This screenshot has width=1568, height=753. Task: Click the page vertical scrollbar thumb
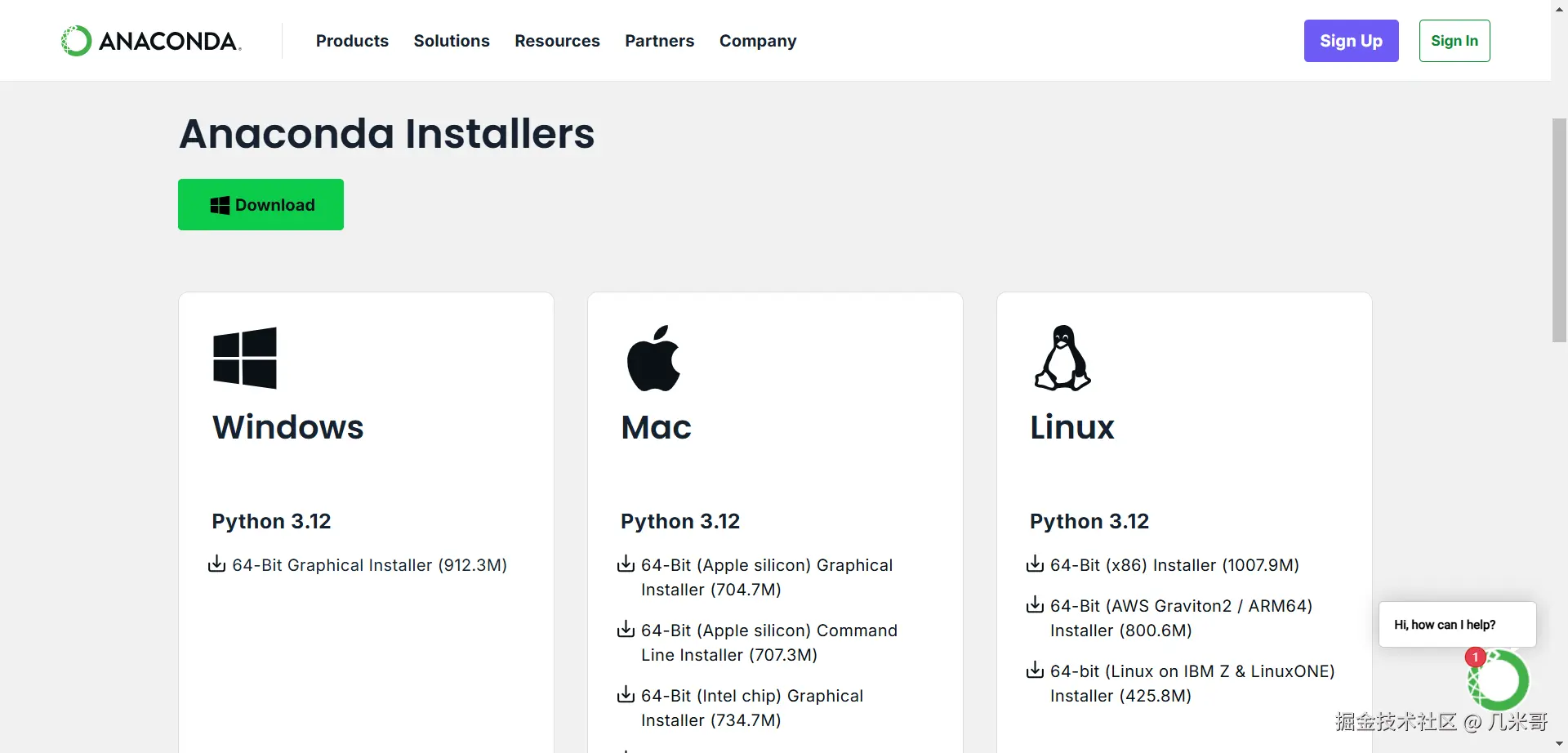click(1559, 230)
